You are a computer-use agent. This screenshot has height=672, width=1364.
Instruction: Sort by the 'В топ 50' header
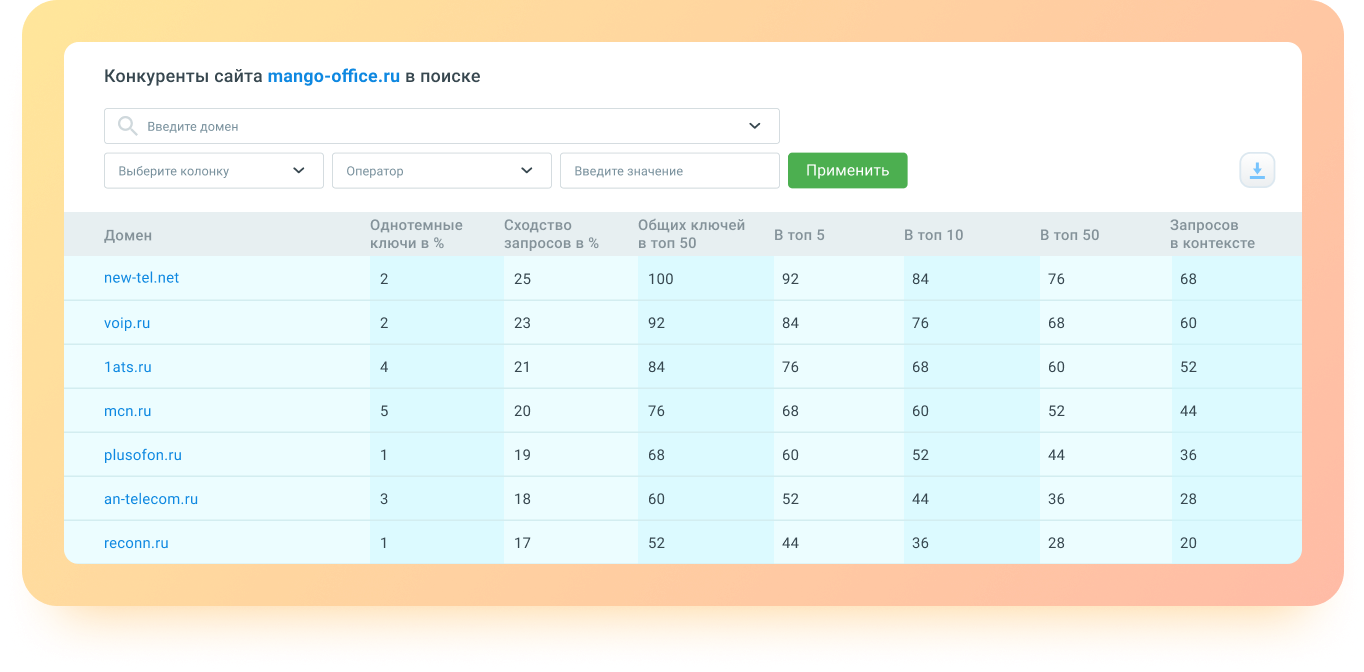[1069, 235]
